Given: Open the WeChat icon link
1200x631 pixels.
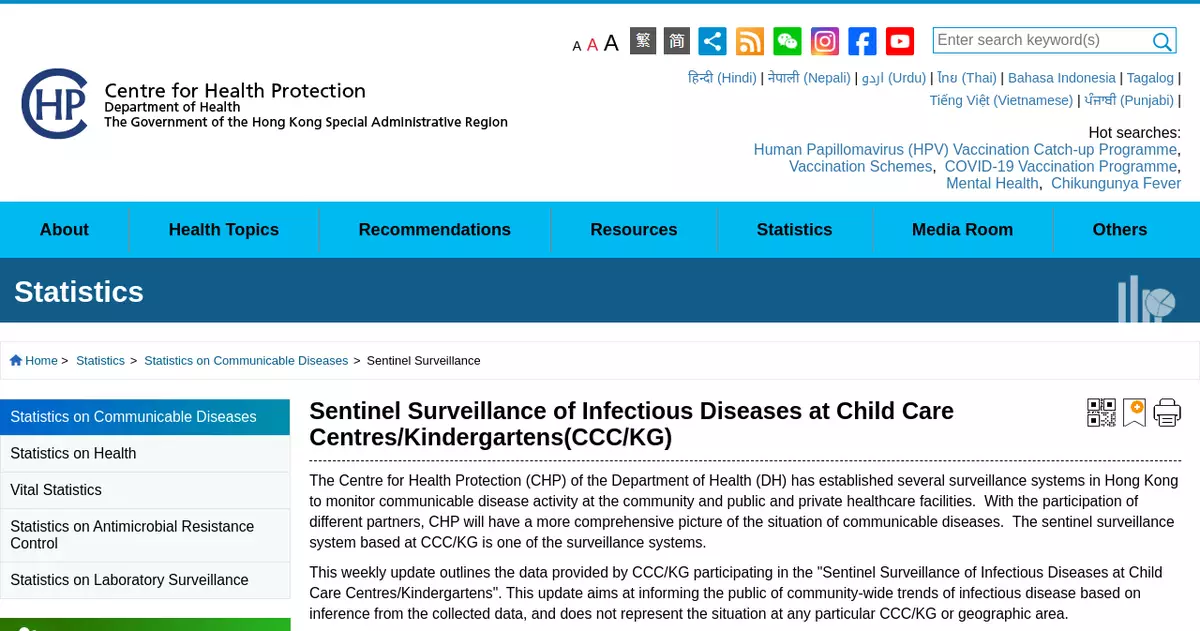Looking at the screenshot, I should tap(787, 41).
